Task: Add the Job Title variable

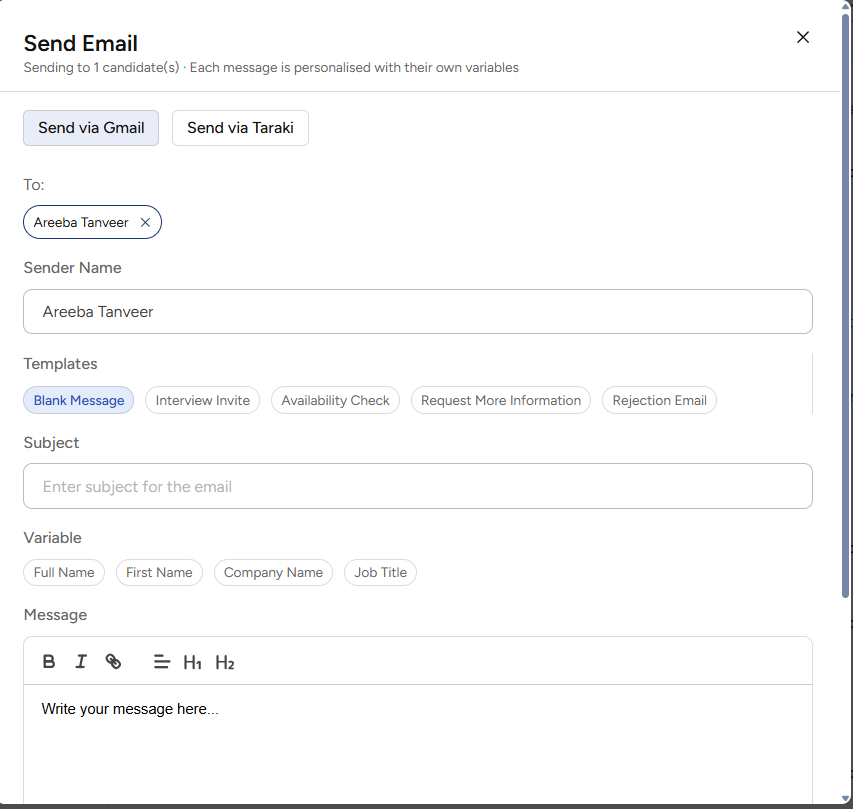Action: (381, 572)
